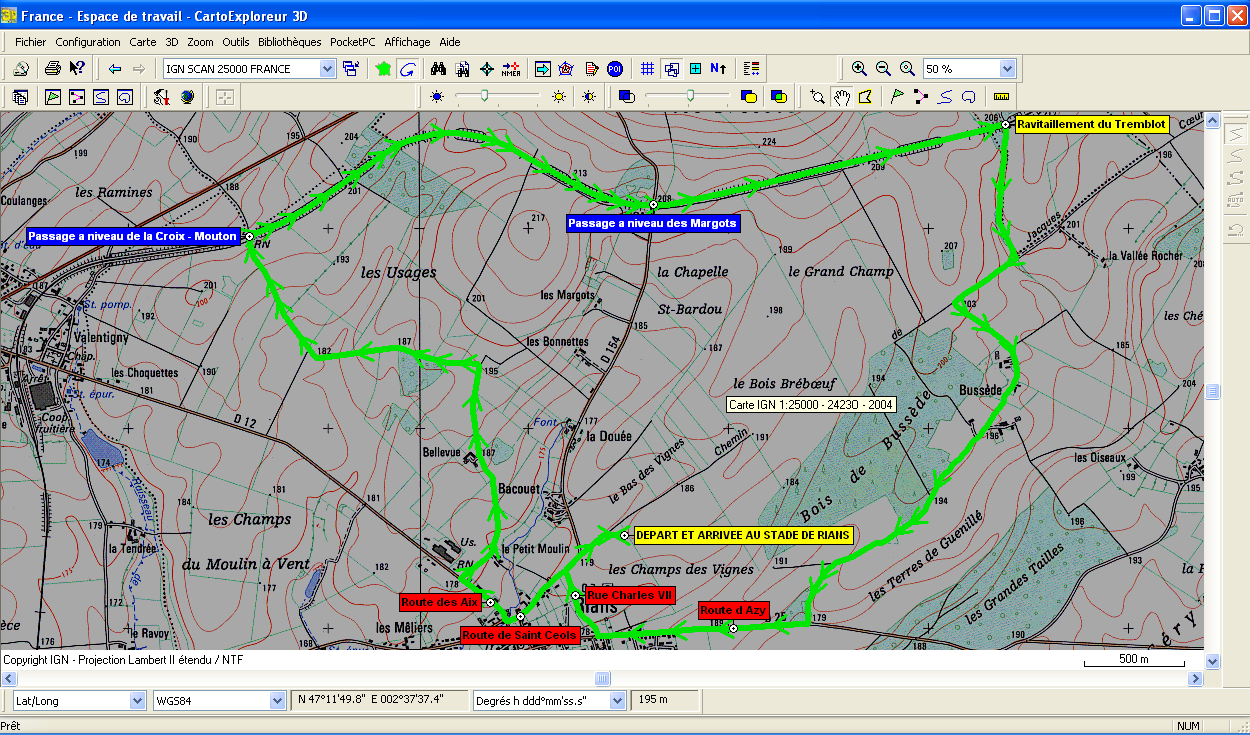Open the Carte menu

click(x=143, y=42)
